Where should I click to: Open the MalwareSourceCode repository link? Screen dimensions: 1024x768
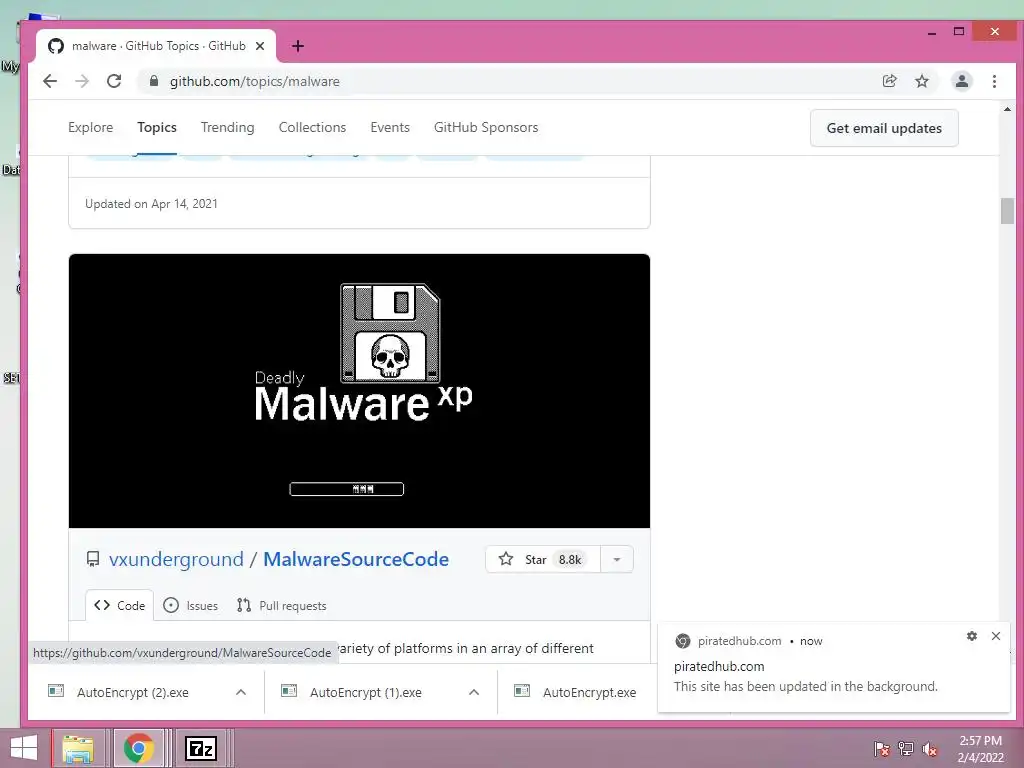point(356,559)
